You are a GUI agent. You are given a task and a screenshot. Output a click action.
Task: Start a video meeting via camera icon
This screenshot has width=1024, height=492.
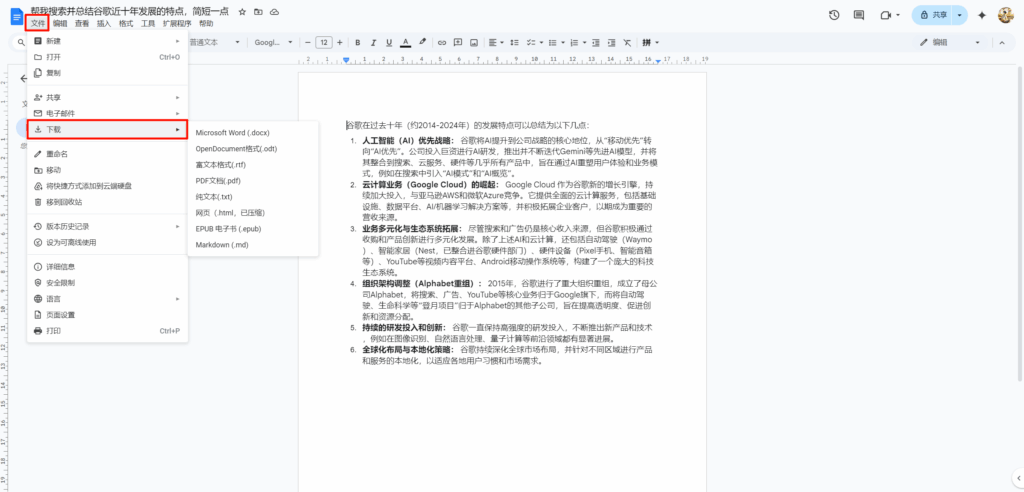pyautogui.click(x=886, y=15)
